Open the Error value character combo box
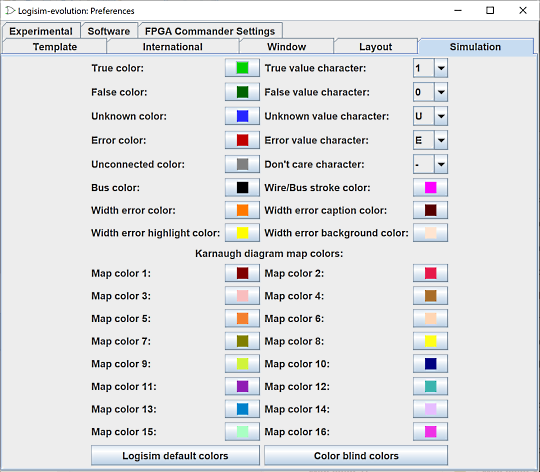 [x=430, y=140]
